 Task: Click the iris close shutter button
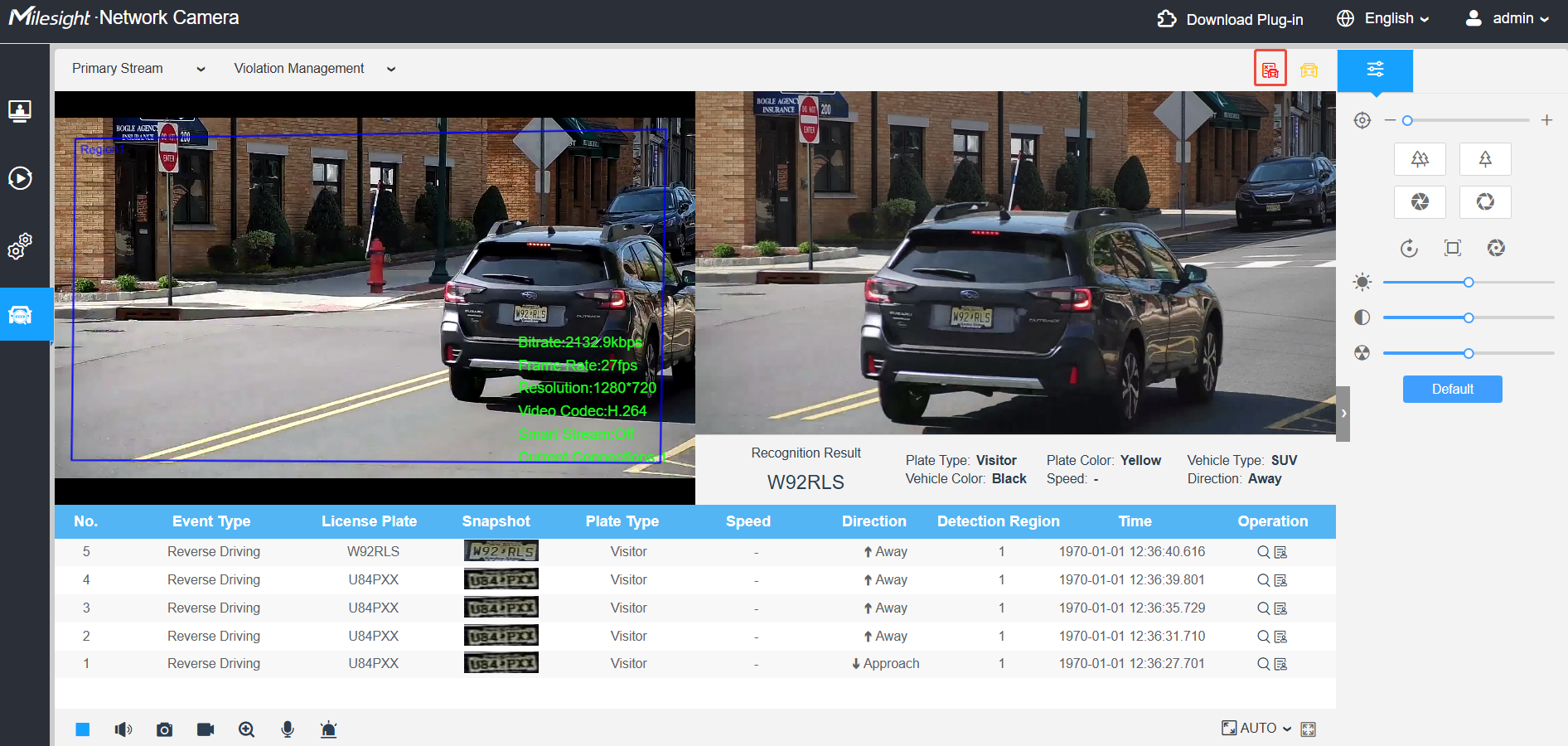tap(1420, 201)
